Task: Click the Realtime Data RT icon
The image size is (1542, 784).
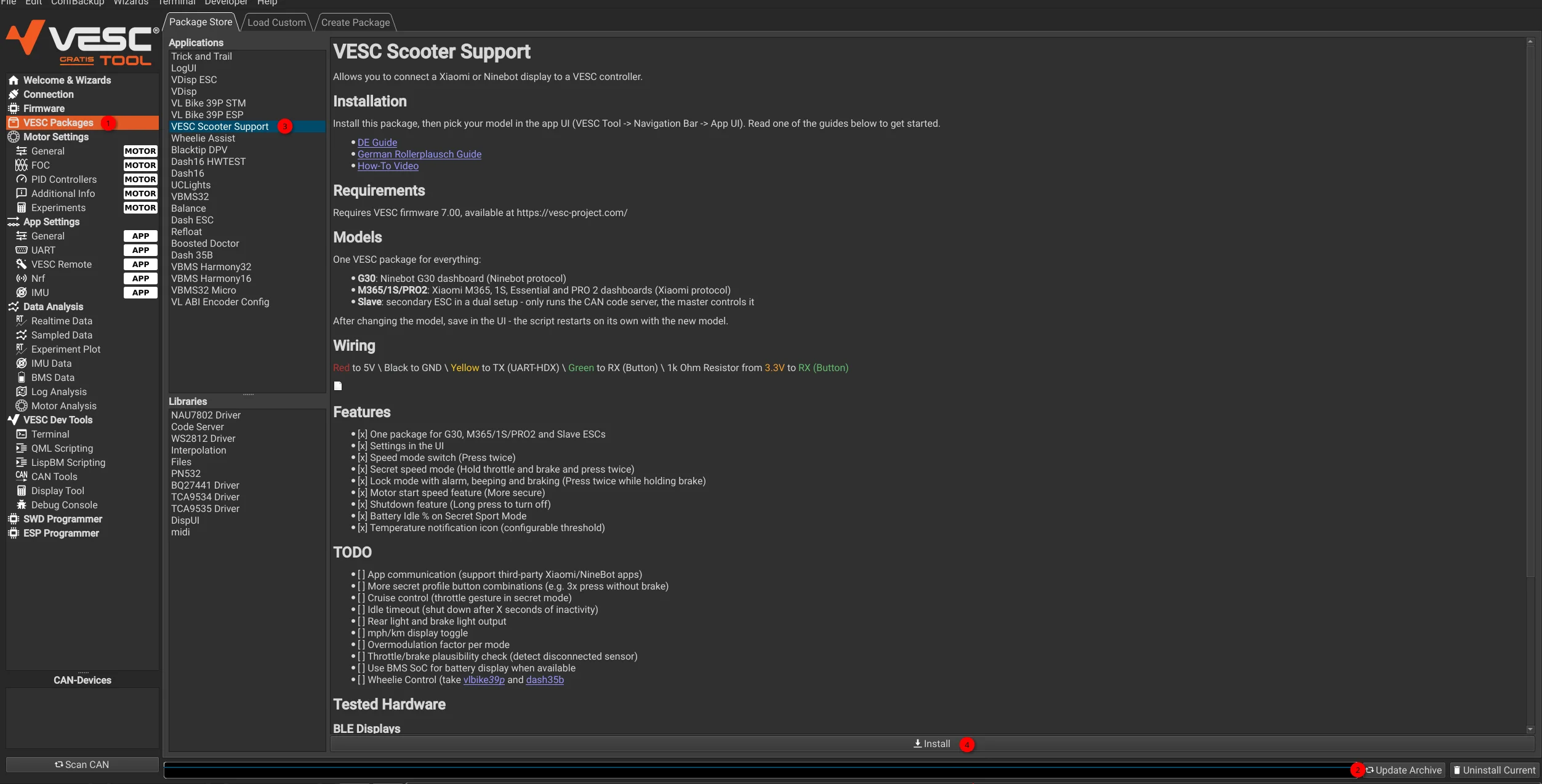Action: point(22,321)
